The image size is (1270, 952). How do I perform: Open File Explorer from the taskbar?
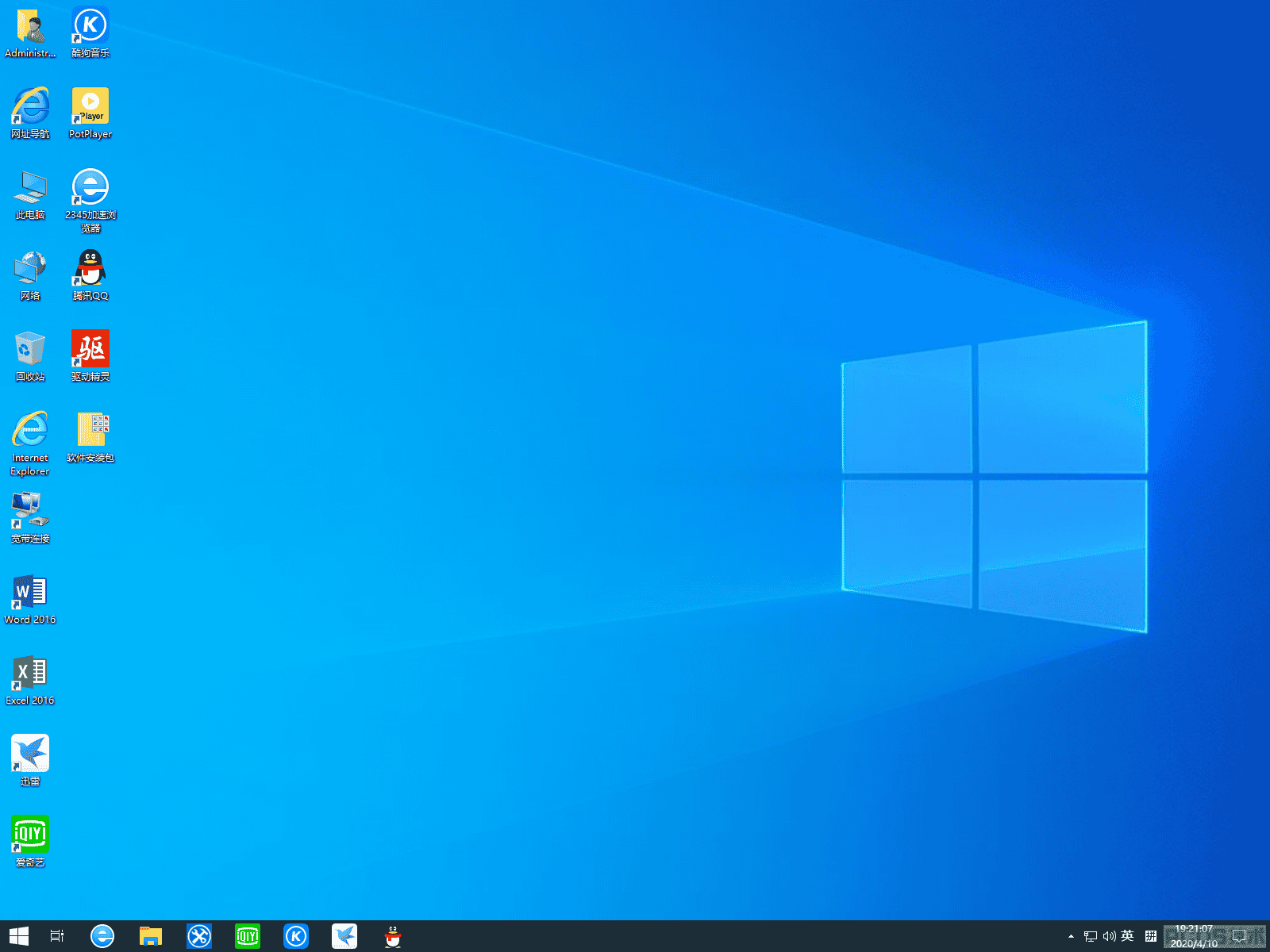(x=151, y=936)
